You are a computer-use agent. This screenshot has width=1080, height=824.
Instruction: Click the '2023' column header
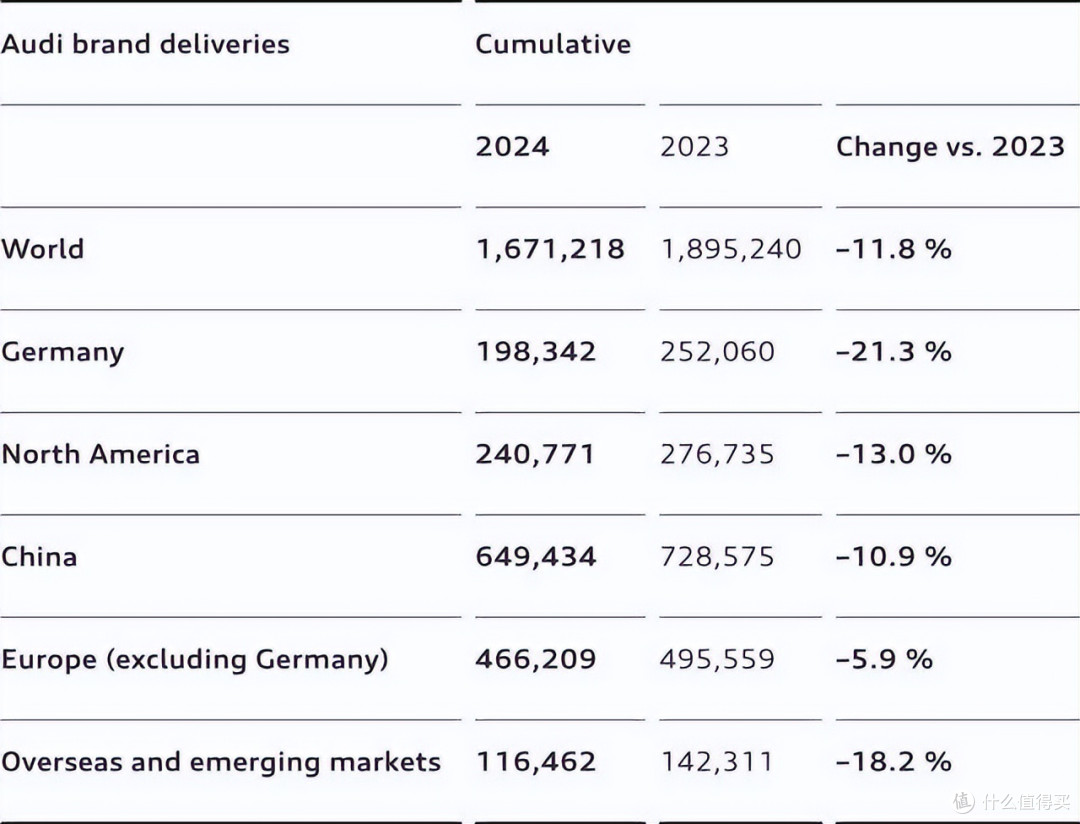pyautogui.click(x=694, y=146)
